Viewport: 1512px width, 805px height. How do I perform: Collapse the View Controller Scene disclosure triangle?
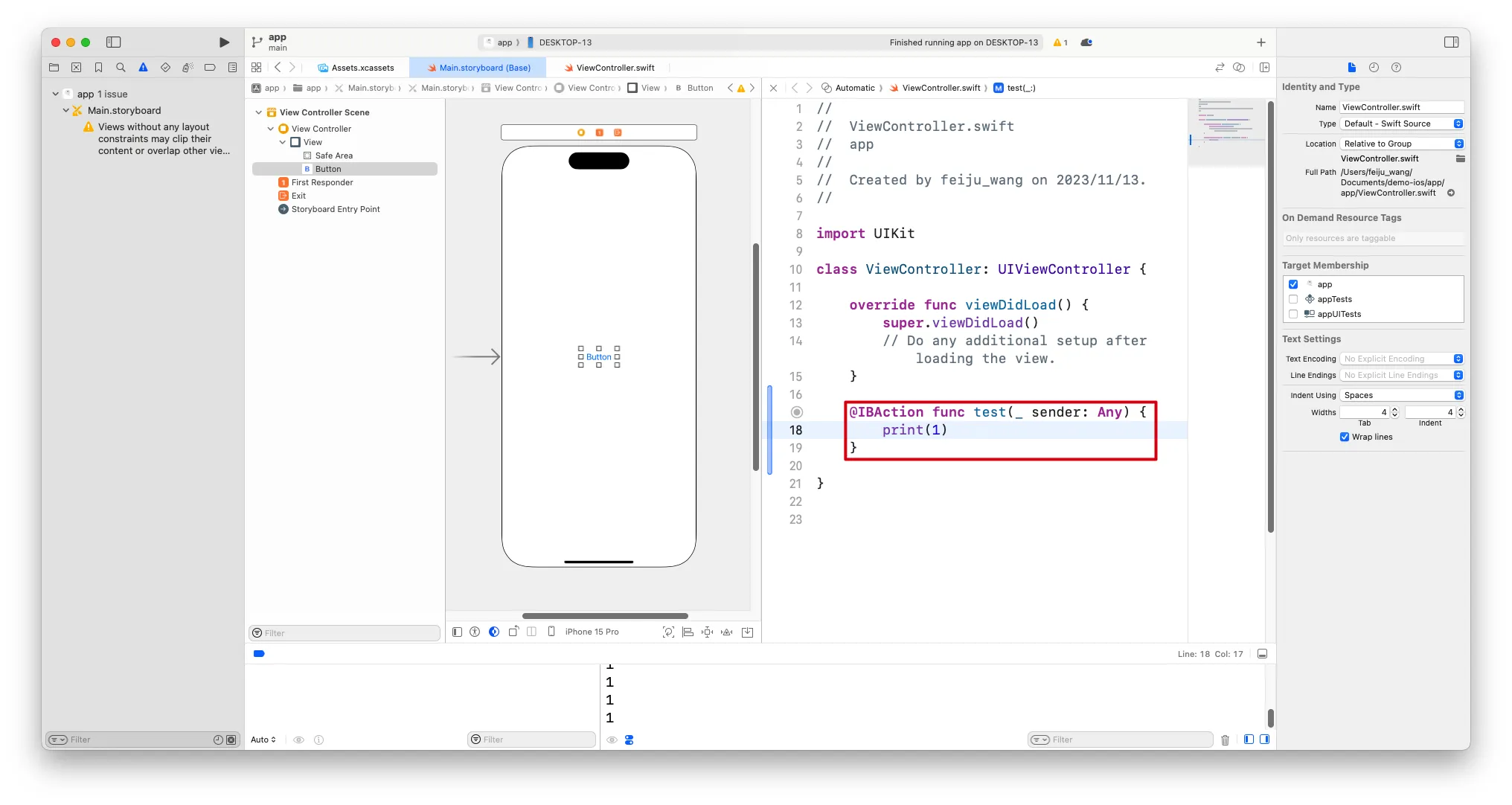click(x=259, y=112)
